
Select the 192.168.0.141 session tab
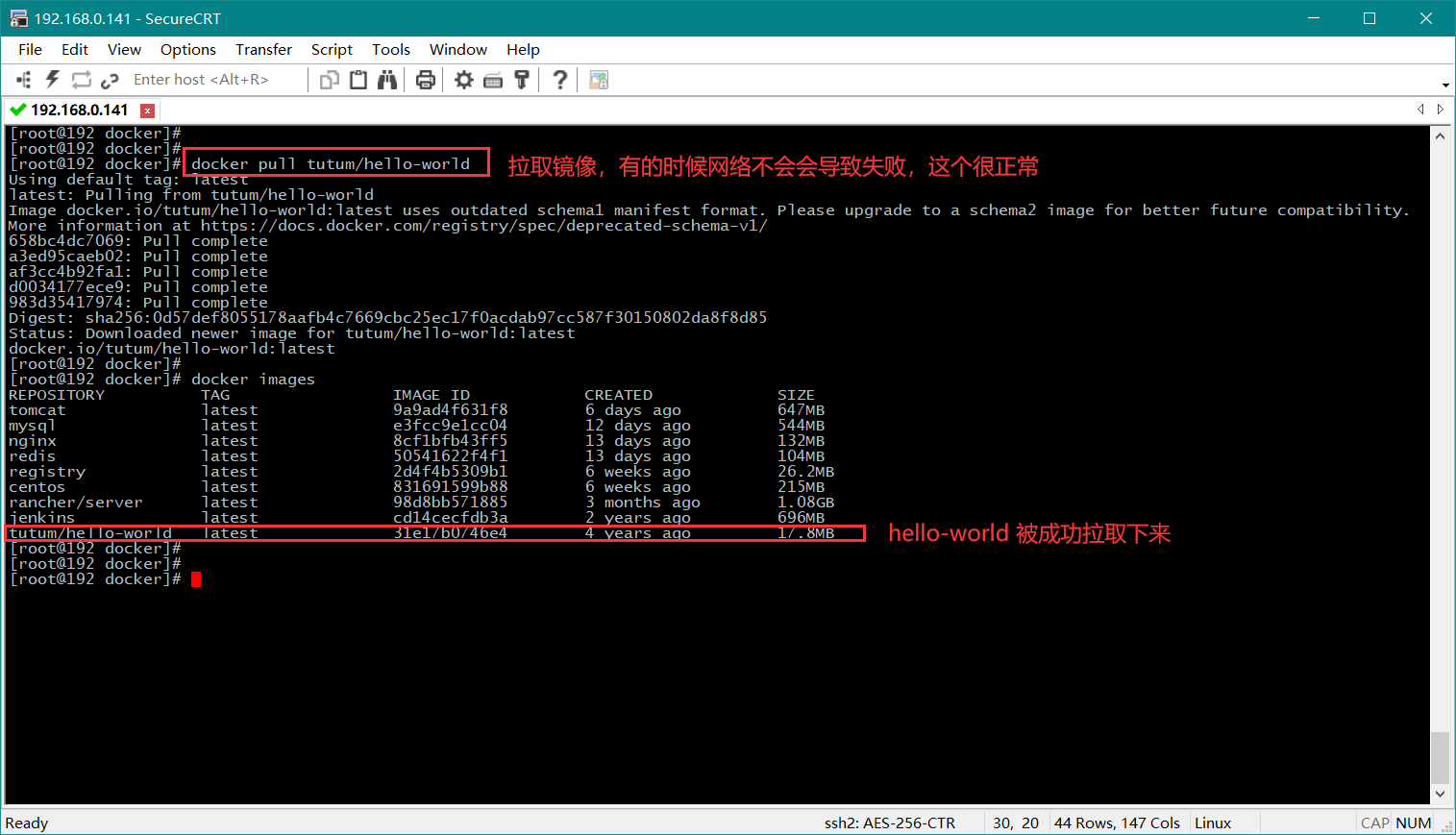79,110
